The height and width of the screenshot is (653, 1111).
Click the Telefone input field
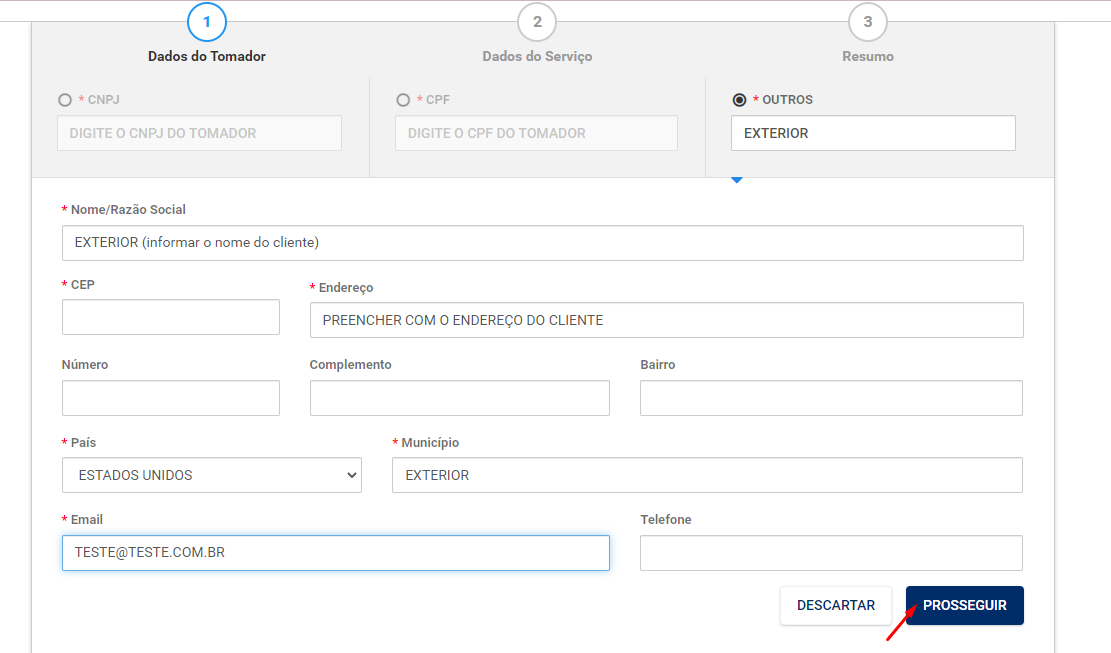[x=831, y=553]
